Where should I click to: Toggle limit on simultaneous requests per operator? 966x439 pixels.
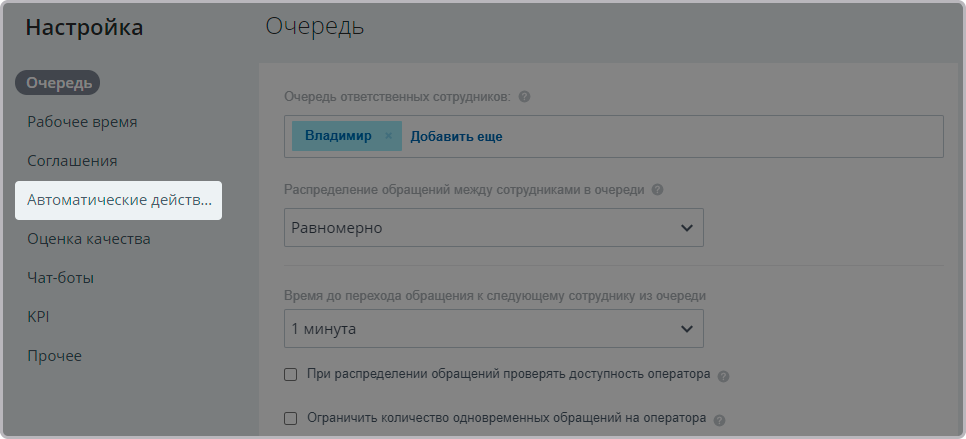pos(291,419)
